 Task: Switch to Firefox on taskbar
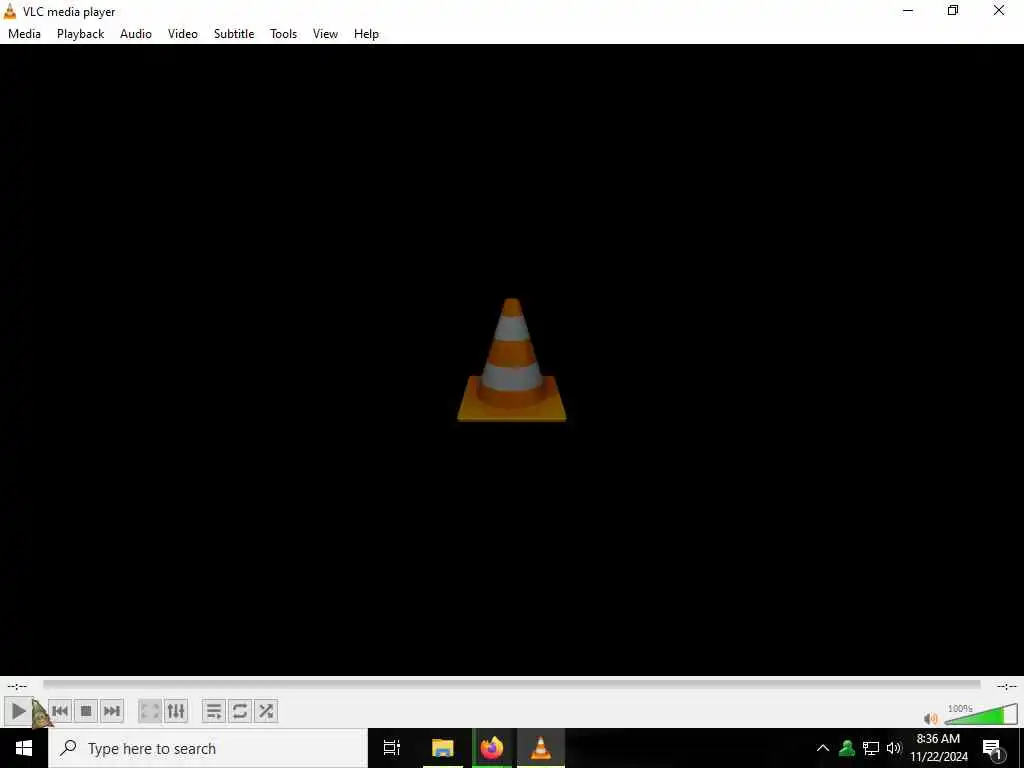[492, 748]
